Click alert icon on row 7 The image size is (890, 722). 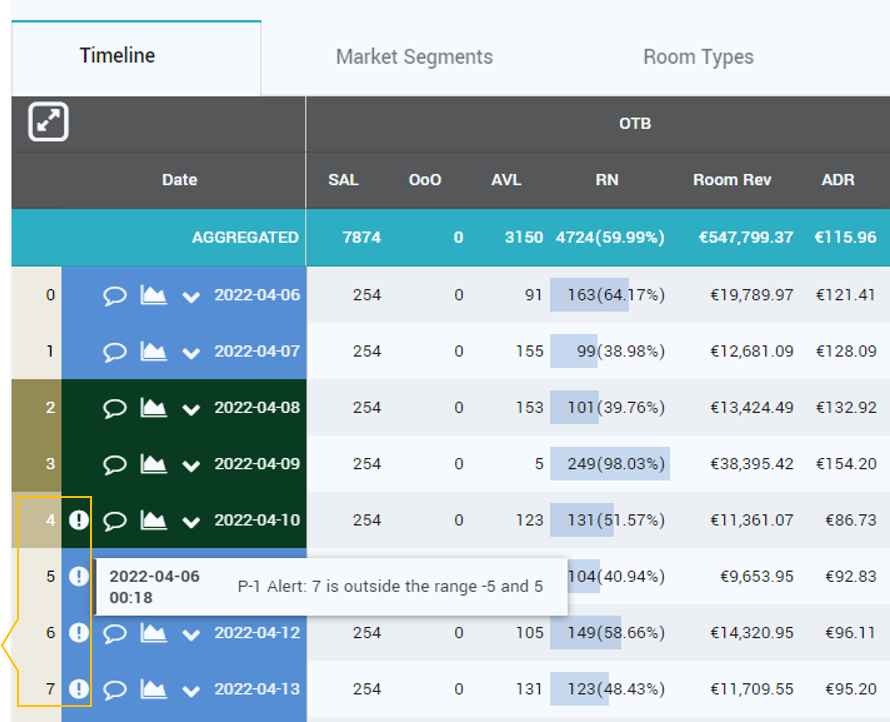point(79,689)
